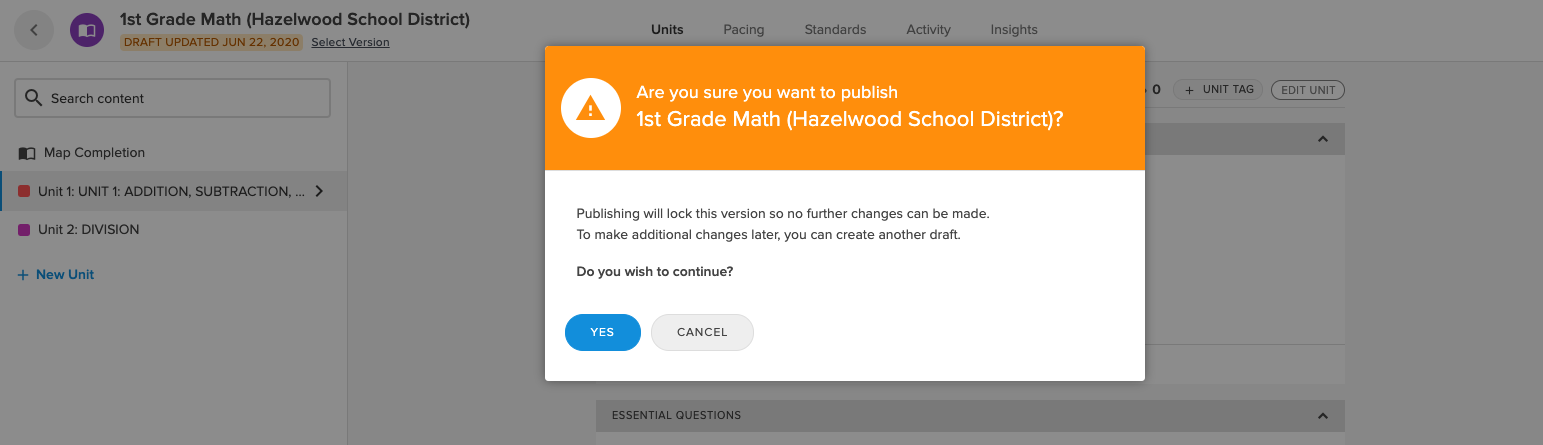Cancel the publish dialog
Viewport: 1543px width, 445px height.
click(702, 332)
